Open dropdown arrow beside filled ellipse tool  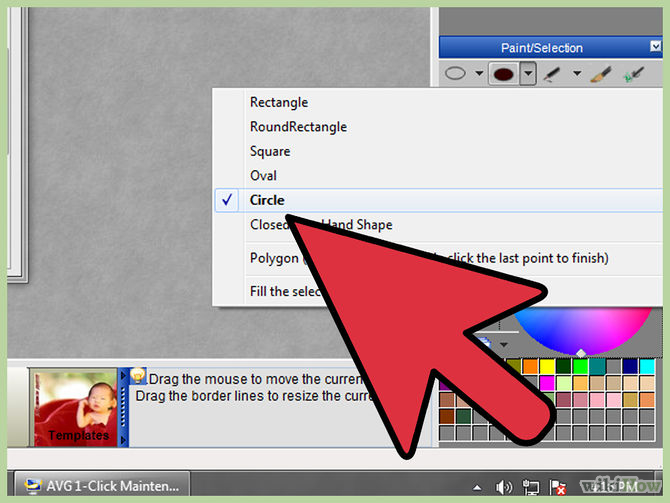coord(529,74)
